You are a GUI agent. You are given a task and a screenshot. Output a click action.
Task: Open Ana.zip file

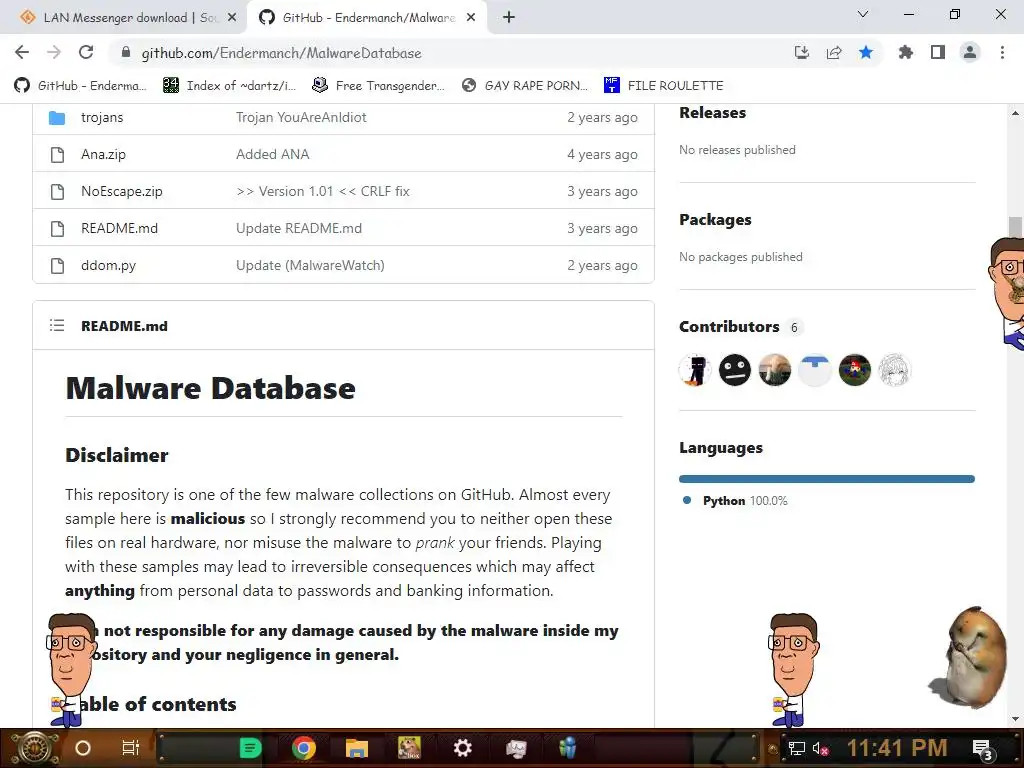click(x=103, y=155)
